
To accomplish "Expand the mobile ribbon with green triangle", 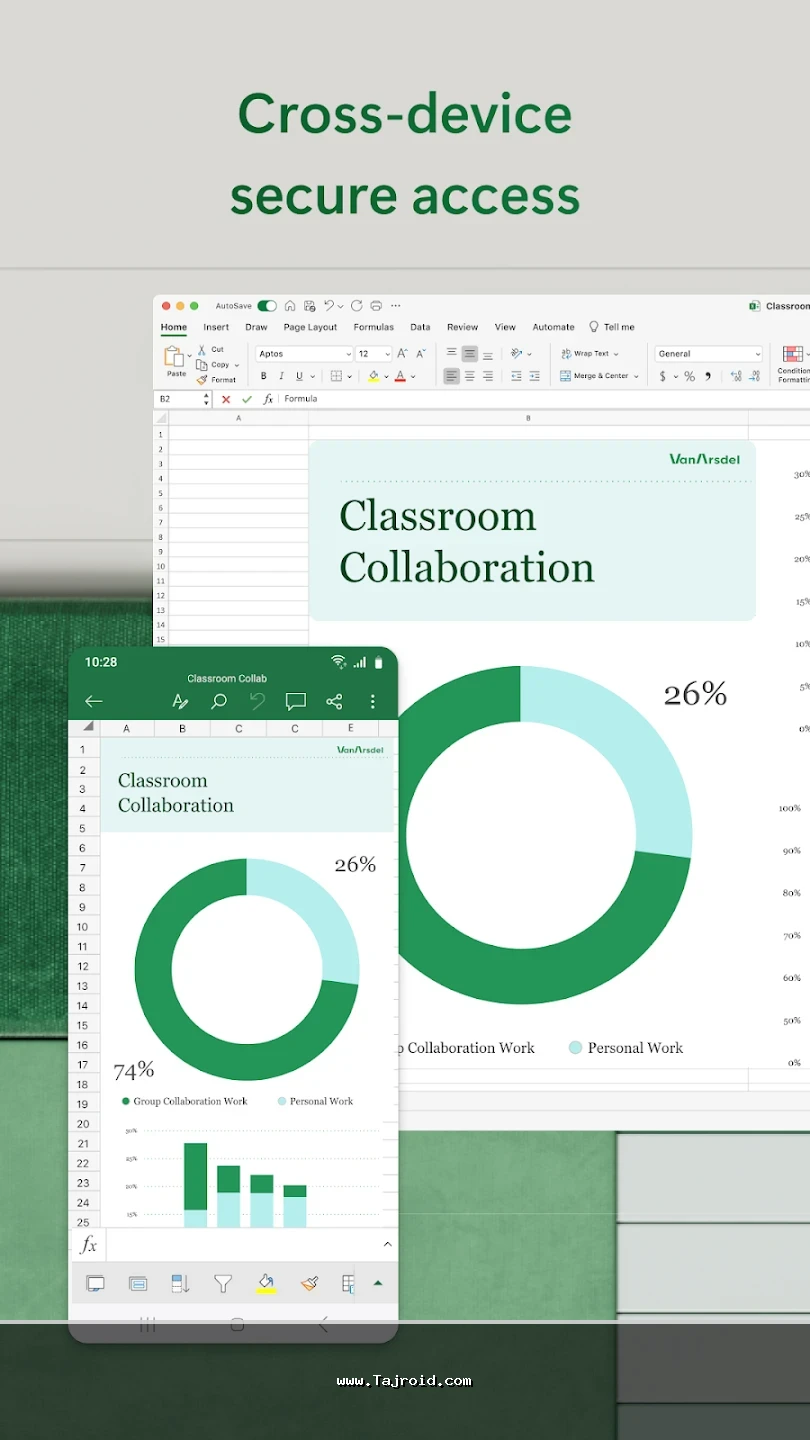I will click(377, 1283).
